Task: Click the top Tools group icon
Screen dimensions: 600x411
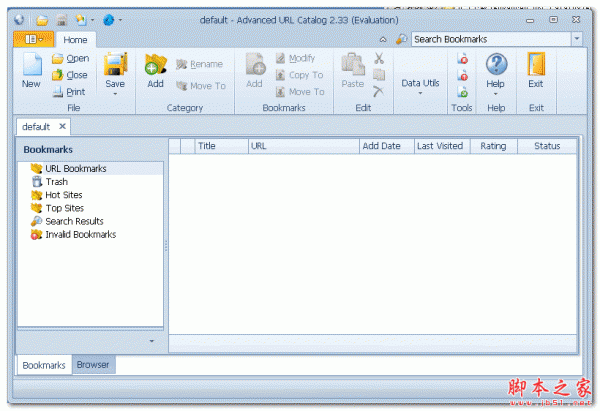Action: click(x=462, y=59)
